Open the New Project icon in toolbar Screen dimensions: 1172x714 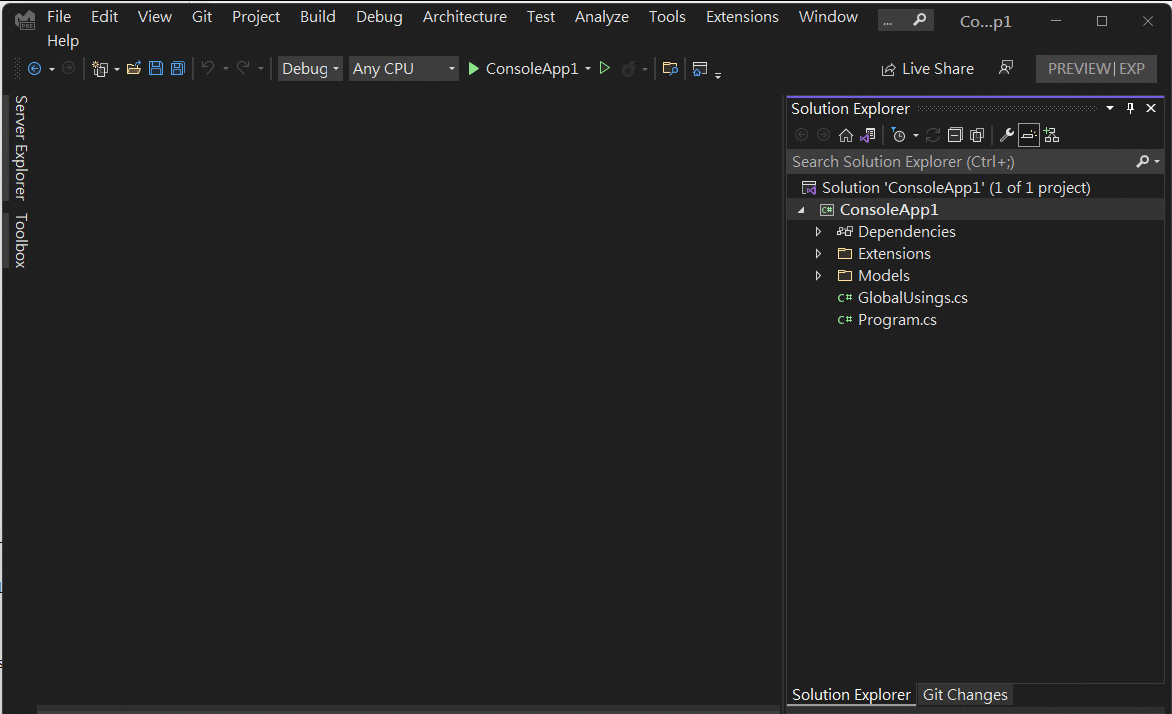click(99, 69)
